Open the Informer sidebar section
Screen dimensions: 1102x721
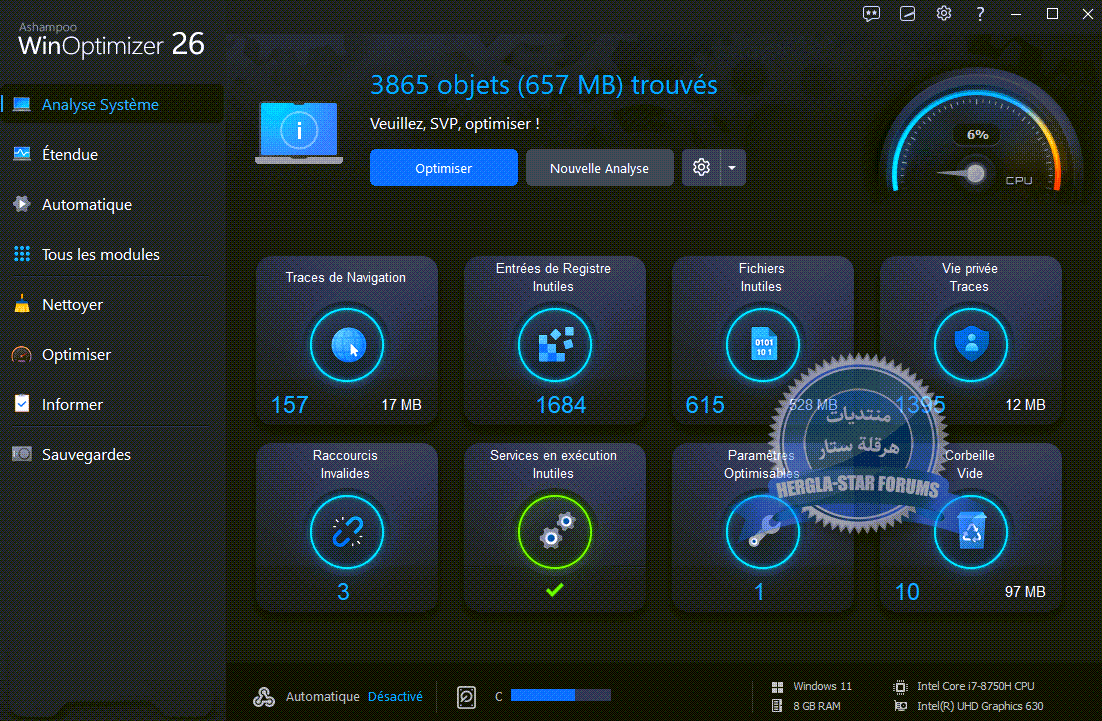tap(112, 404)
